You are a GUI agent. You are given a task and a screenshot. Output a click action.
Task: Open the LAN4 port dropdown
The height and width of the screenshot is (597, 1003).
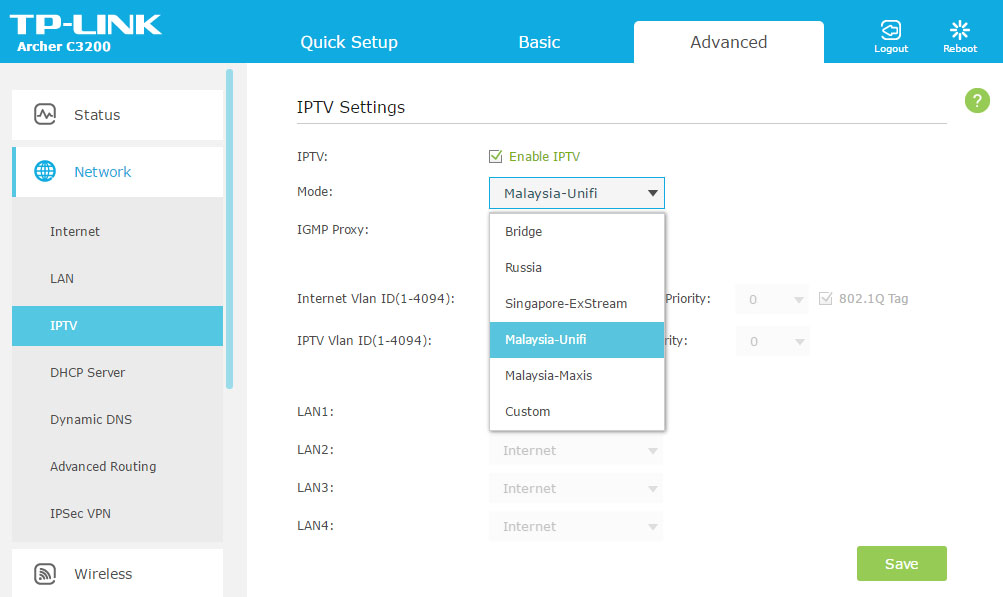tap(576, 527)
